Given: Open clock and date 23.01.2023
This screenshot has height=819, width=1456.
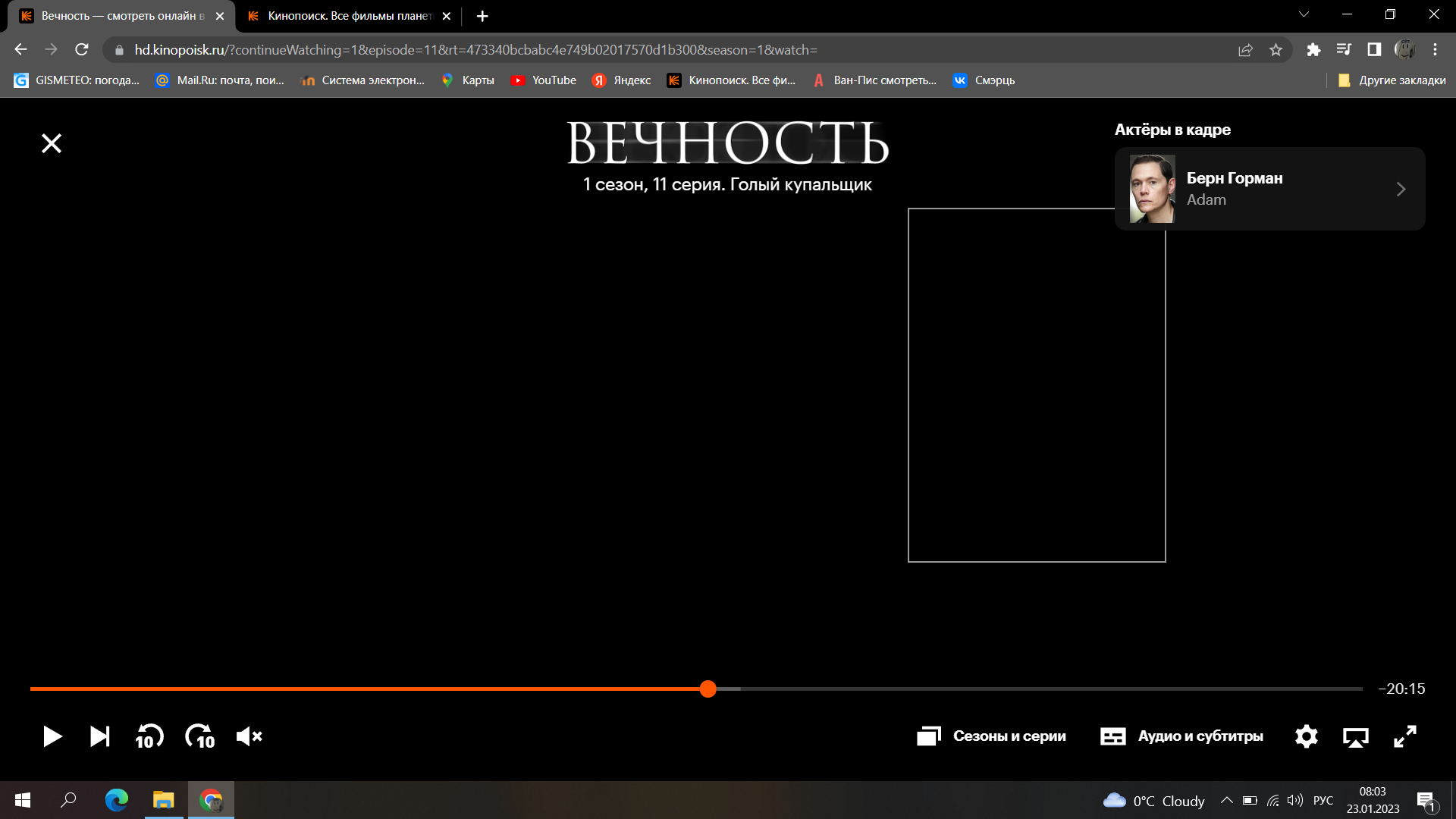Looking at the screenshot, I should pyautogui.click(x=1373, y=801).
